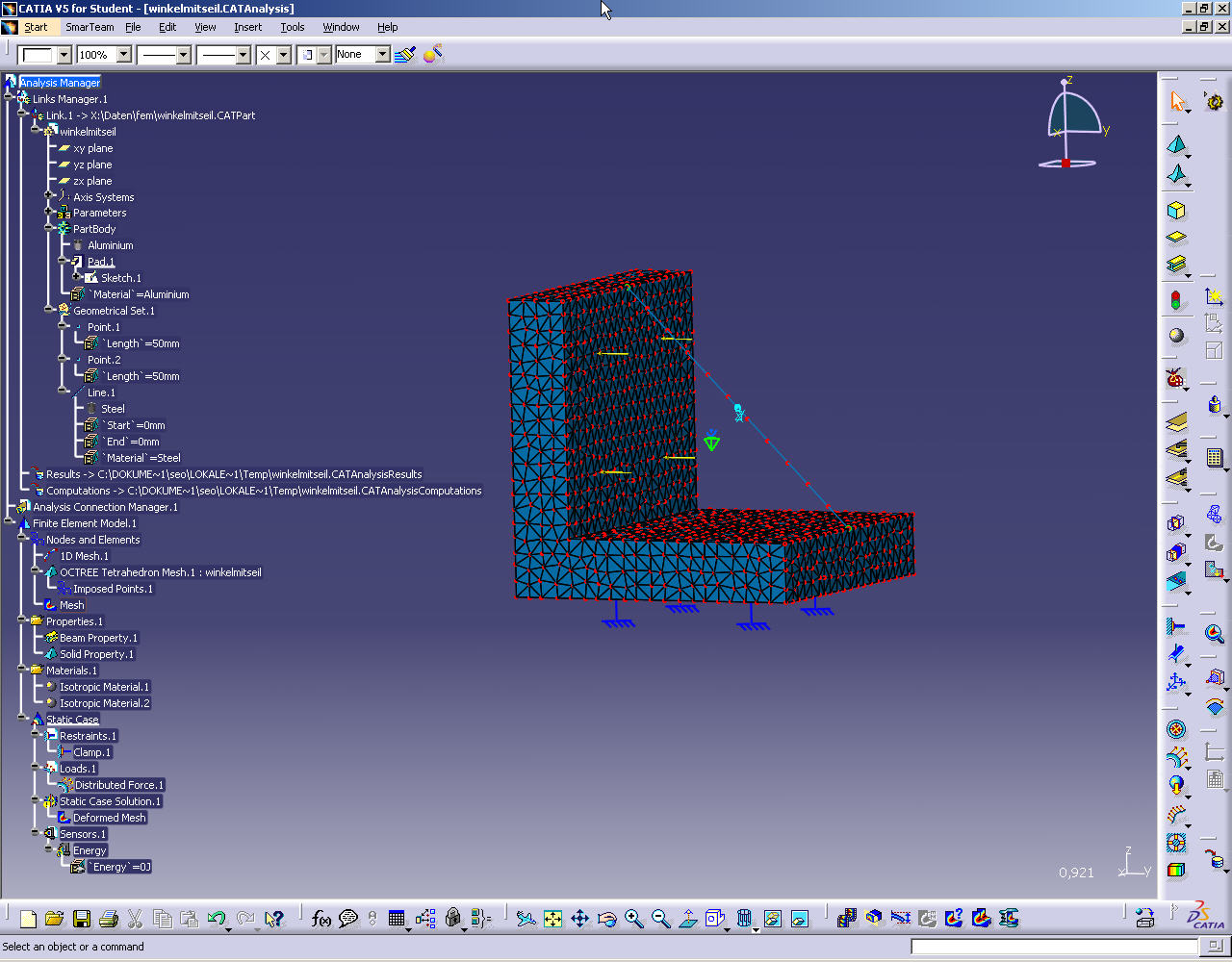Click the `Energy`=0J sensor value
This screenshot has width=1232, height=962.
coord(119,867)
